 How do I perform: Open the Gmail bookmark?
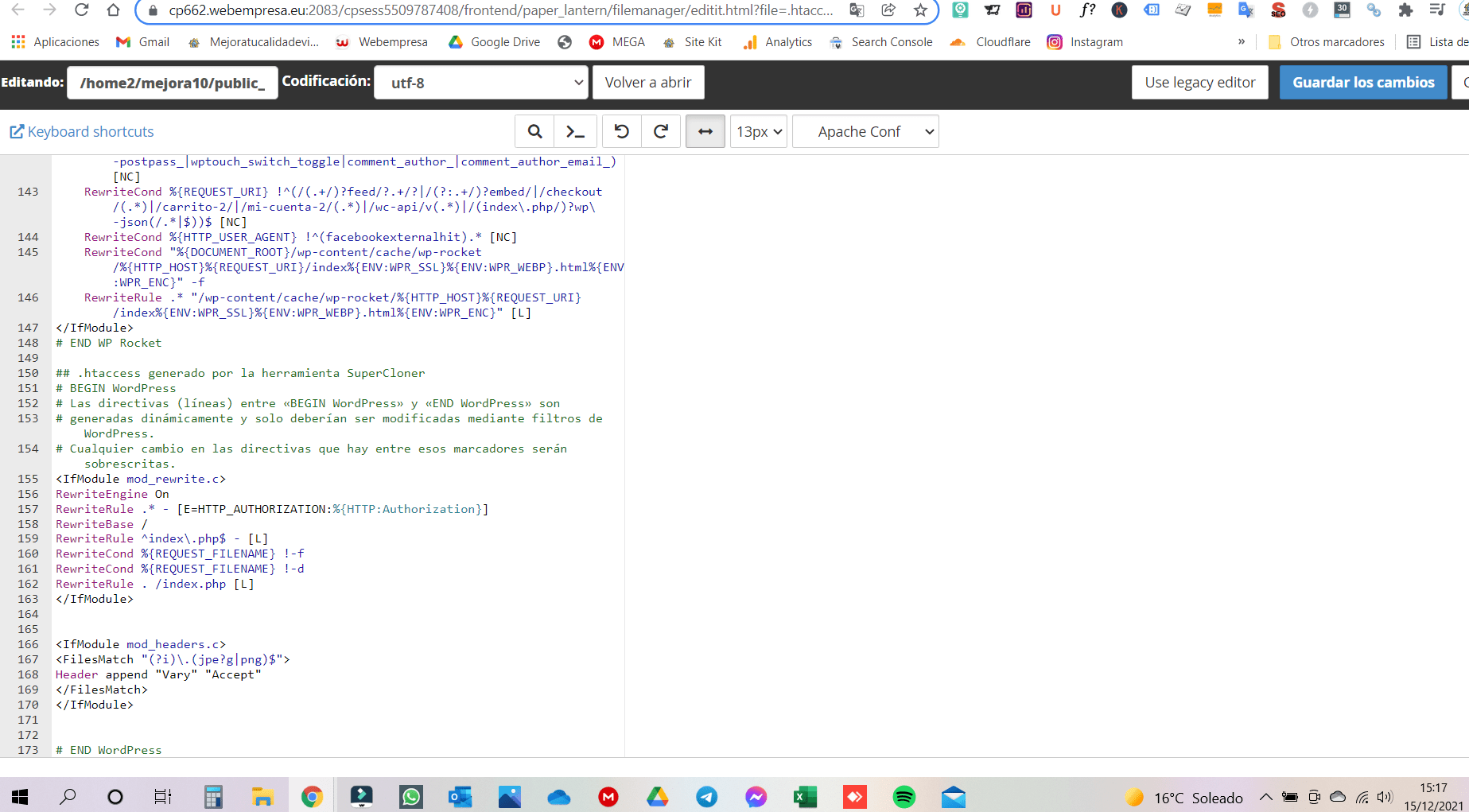(x=143, y=42)
